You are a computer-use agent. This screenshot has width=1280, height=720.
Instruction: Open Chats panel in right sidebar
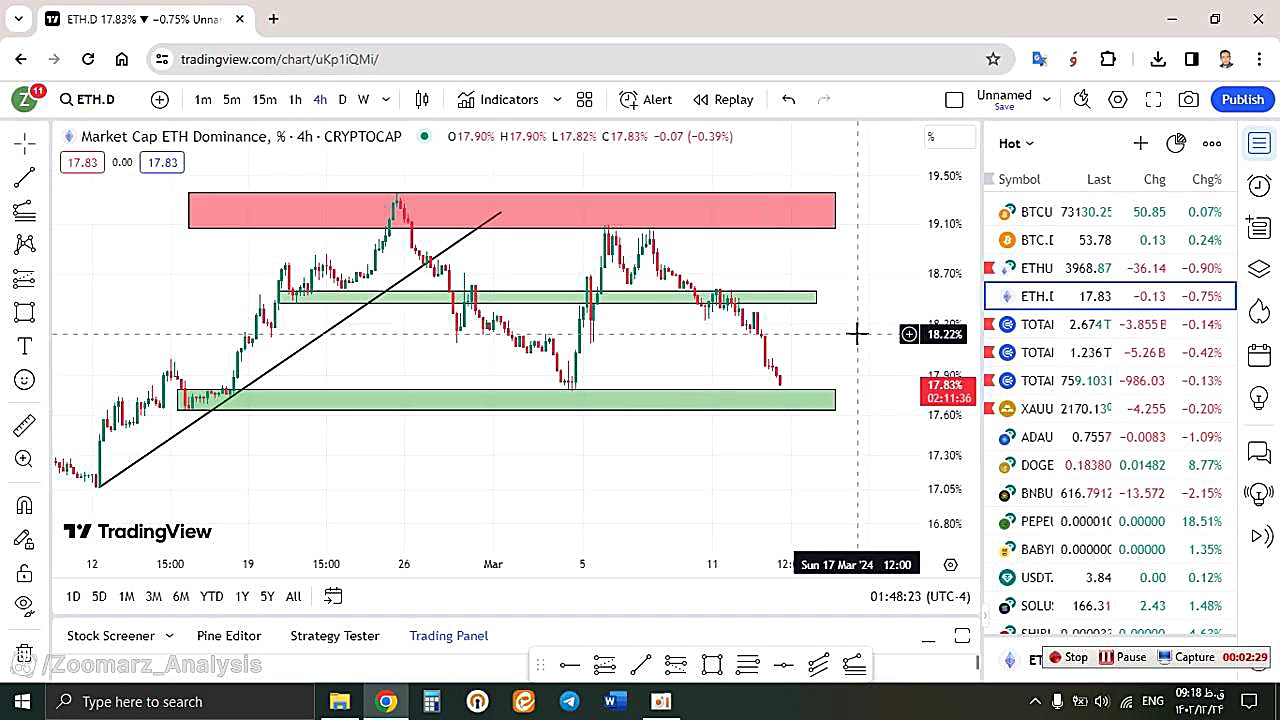coord(1259,452)
